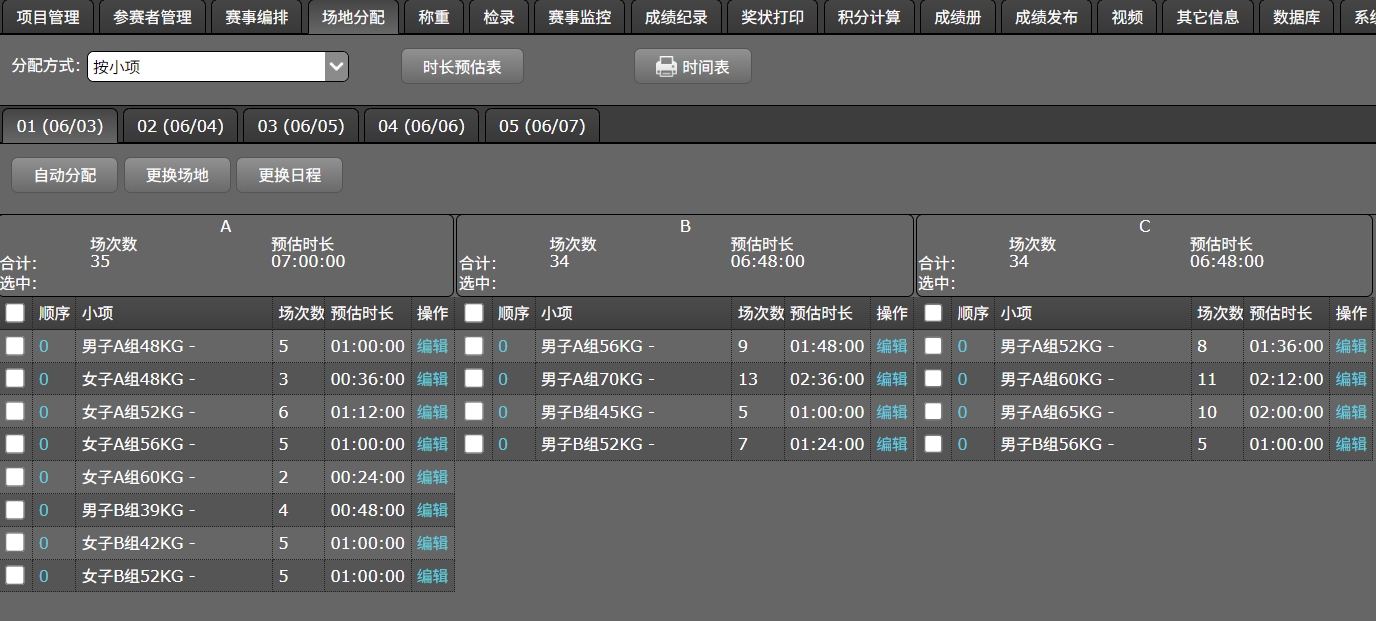Open the 赛事监控 menu tab
Image resolution: width=1376 pixels, height=621 pixels.
579,16
